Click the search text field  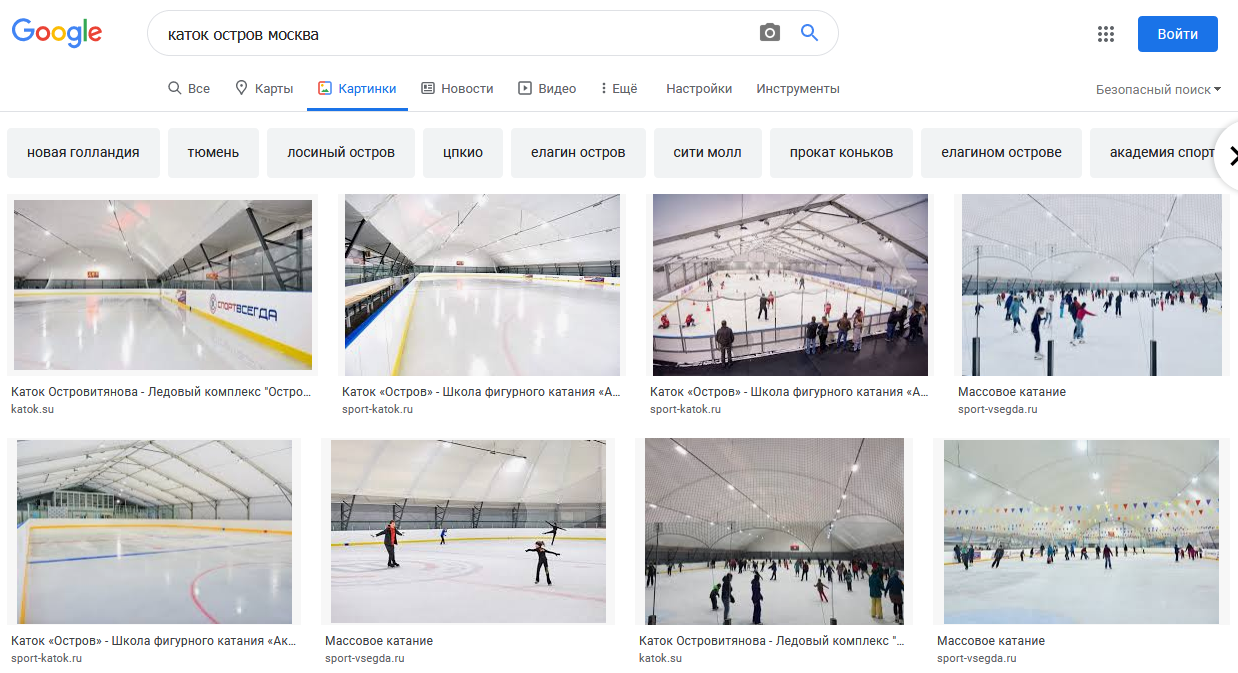[450, 34]
